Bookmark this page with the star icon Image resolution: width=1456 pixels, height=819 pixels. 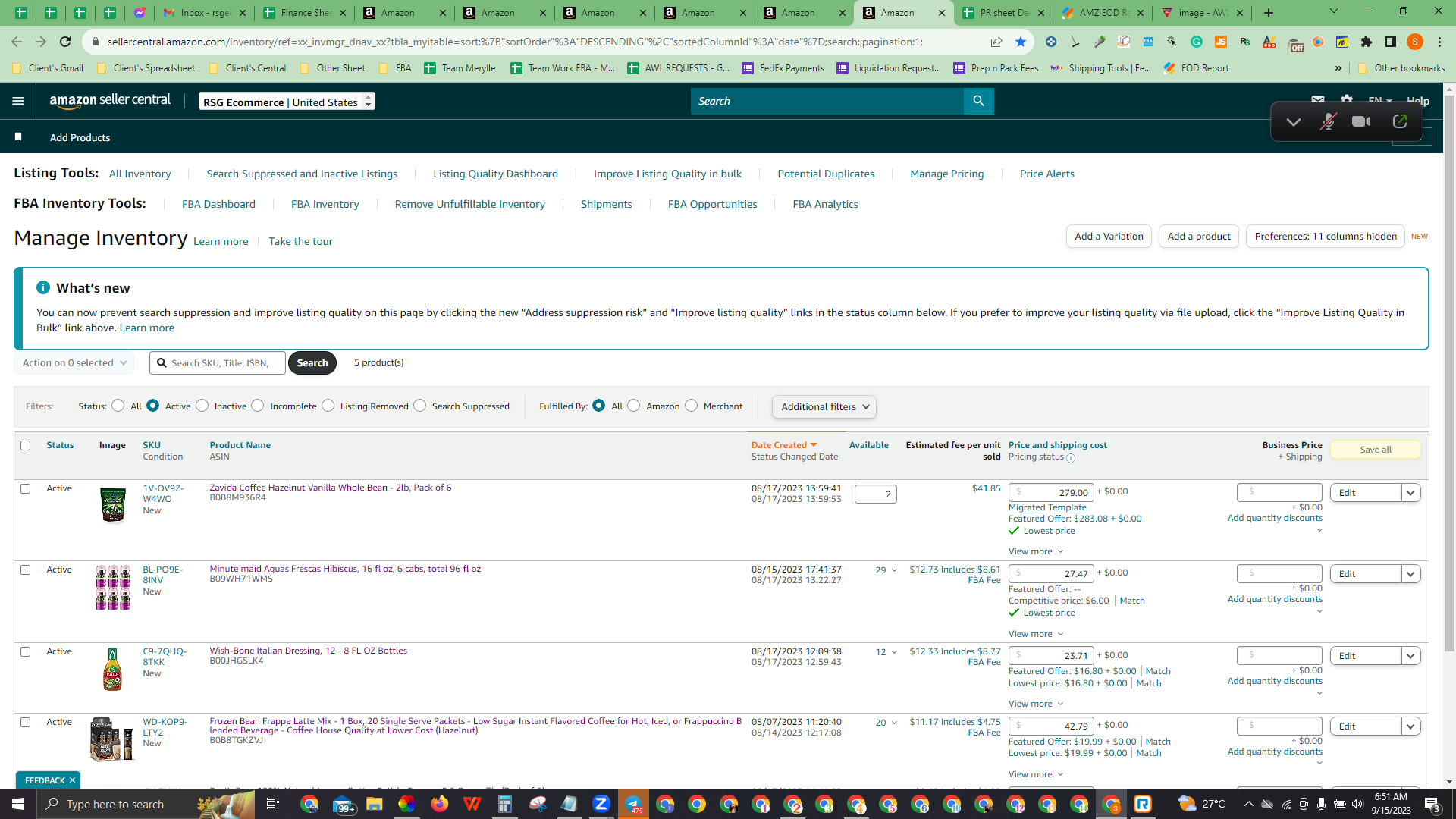[x=1021, y=42]
